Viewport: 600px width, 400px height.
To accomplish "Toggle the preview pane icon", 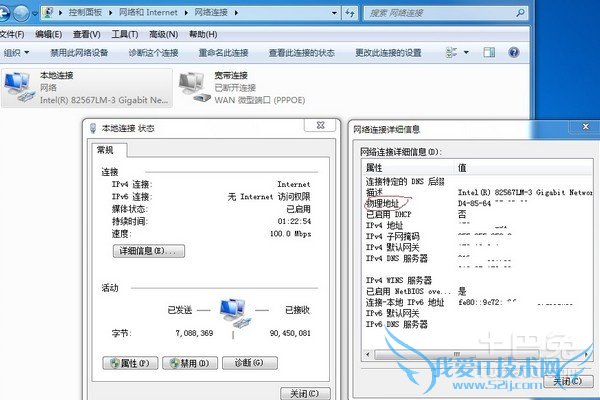I will coord(489,52).
